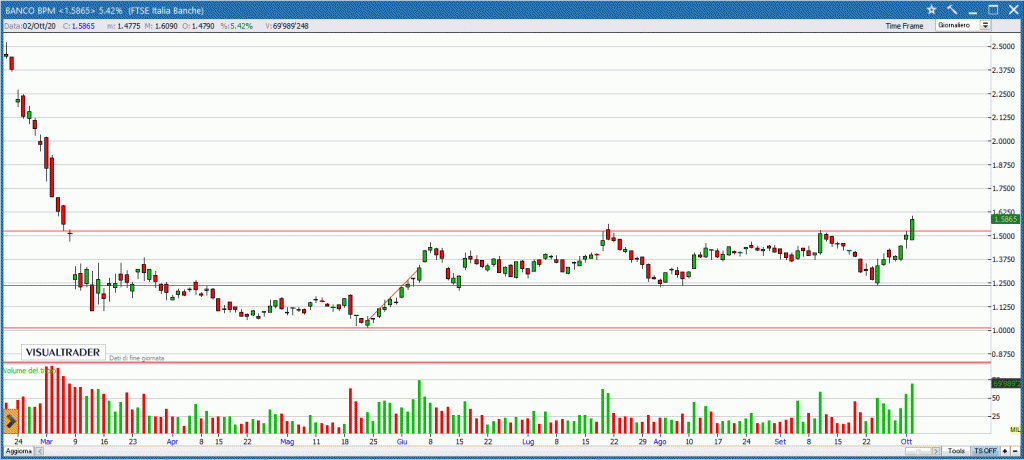Open the Tools menu
The image size is (1024, 460).
click(957, 452)
